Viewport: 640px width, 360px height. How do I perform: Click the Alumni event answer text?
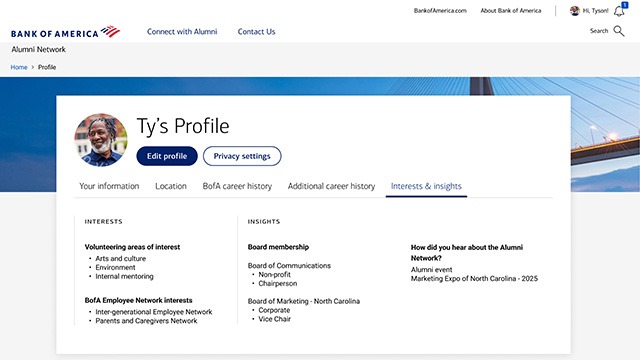(431, 270)
